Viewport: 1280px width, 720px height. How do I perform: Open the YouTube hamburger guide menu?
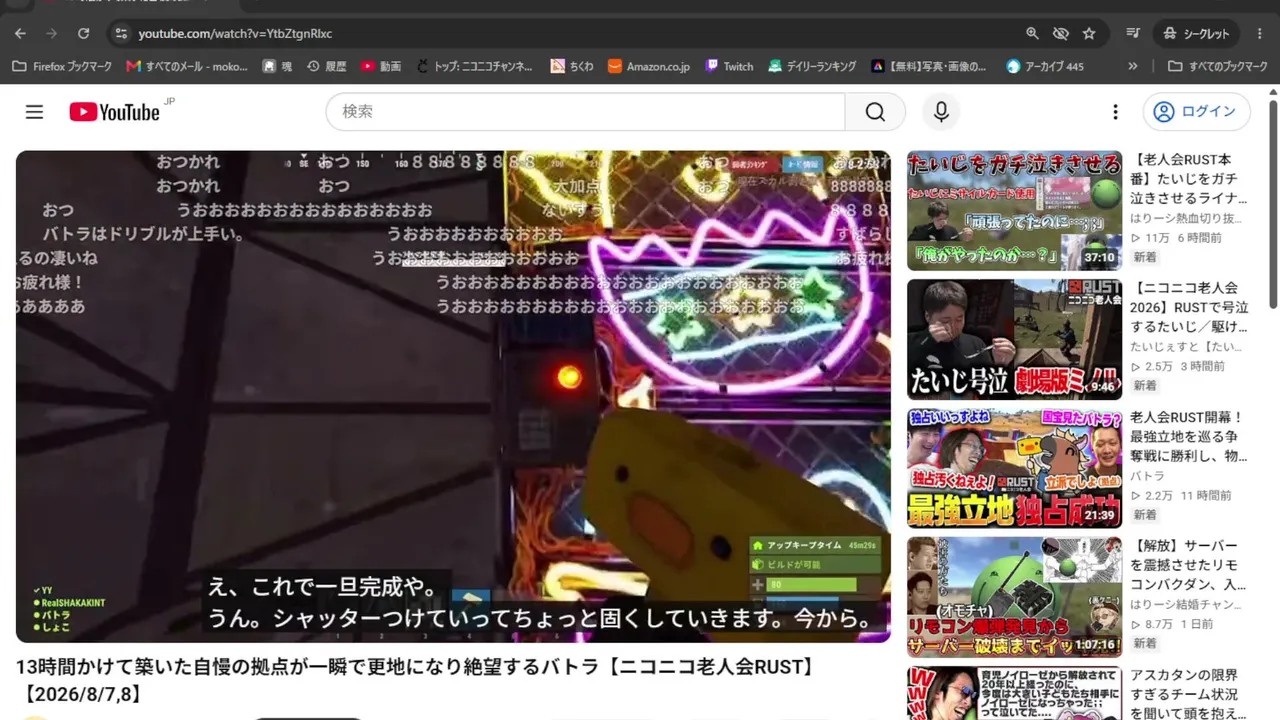pyautogui.click(x=35, y=112)
